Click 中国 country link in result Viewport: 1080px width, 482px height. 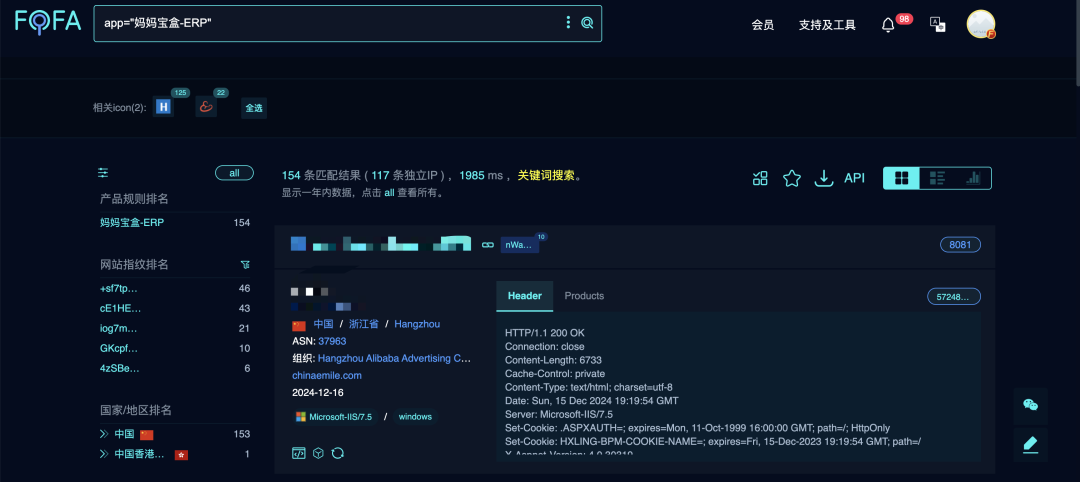[323, 324]
